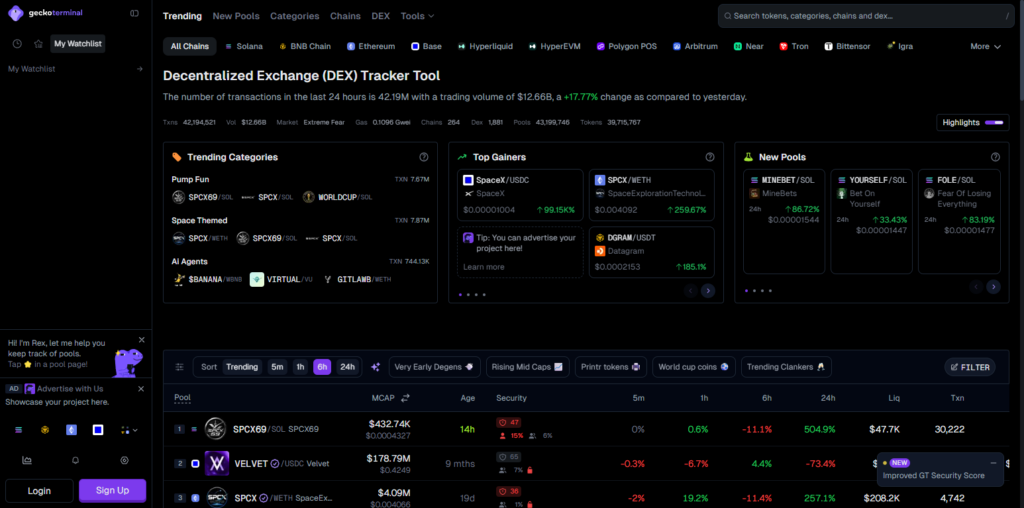Open the DEX tab
Image resolution: width=1024 pixels, height=508 pixels.
point(381,16)
